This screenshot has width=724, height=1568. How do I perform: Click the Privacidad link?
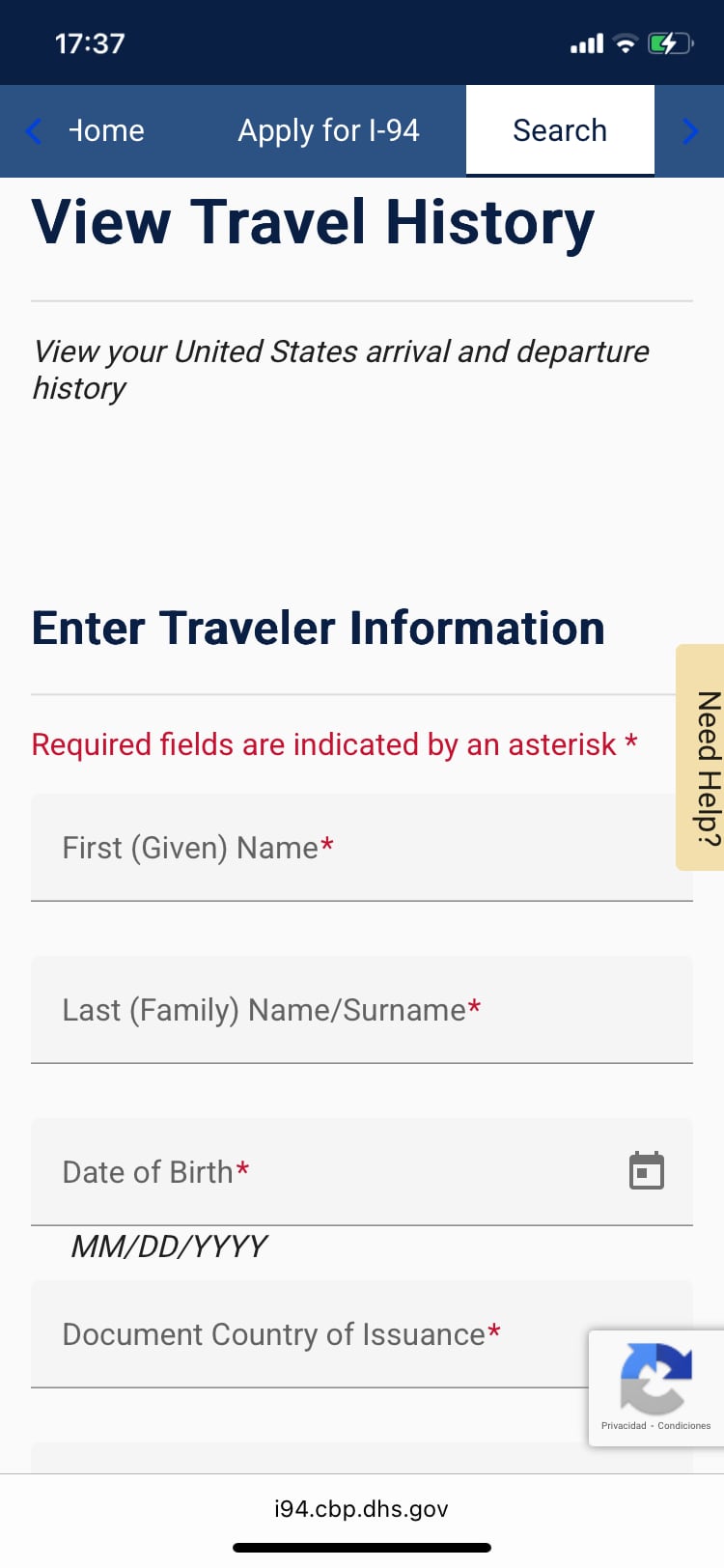pyautogui.click(x=625, y=1426)
